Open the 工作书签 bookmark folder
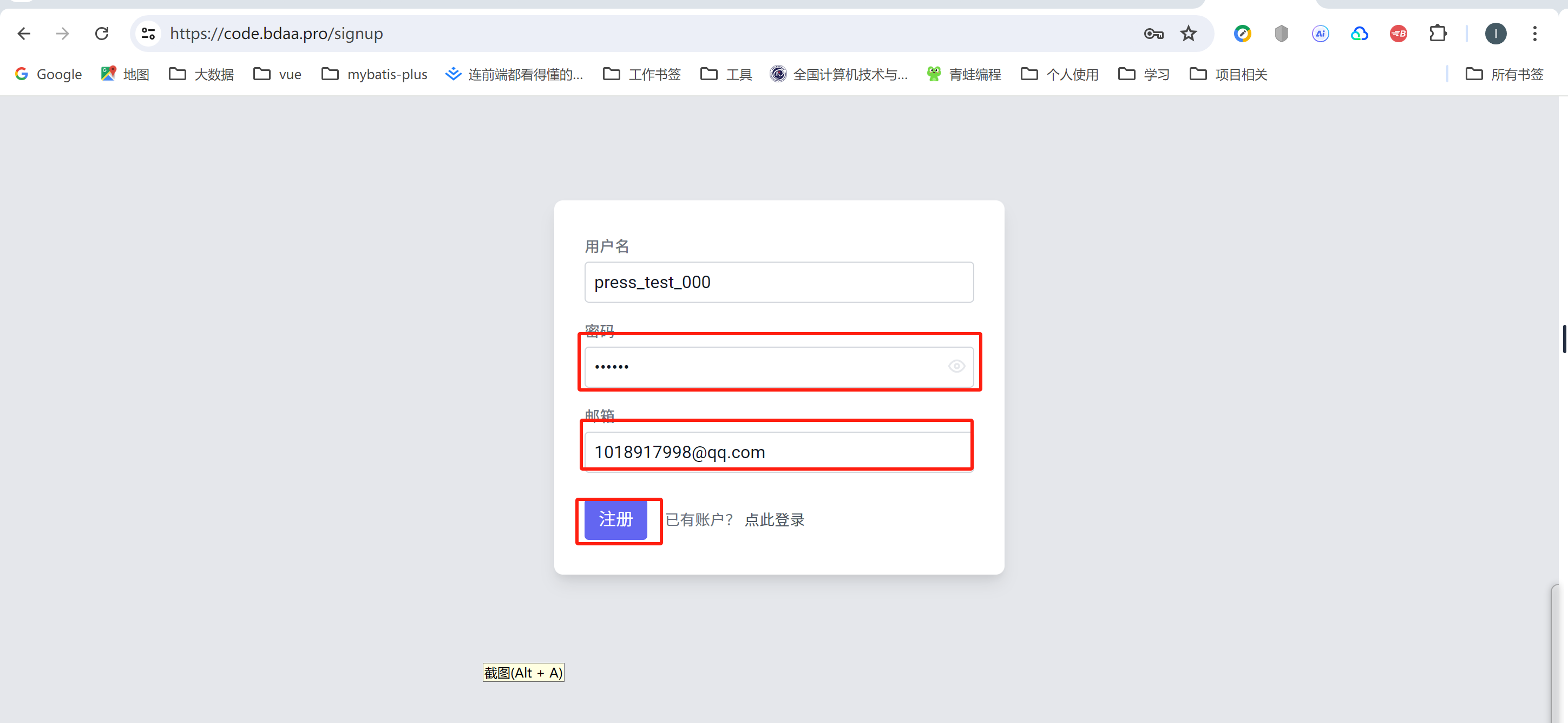The width and height of the screenshot is (1568, 723). point(641,74)
